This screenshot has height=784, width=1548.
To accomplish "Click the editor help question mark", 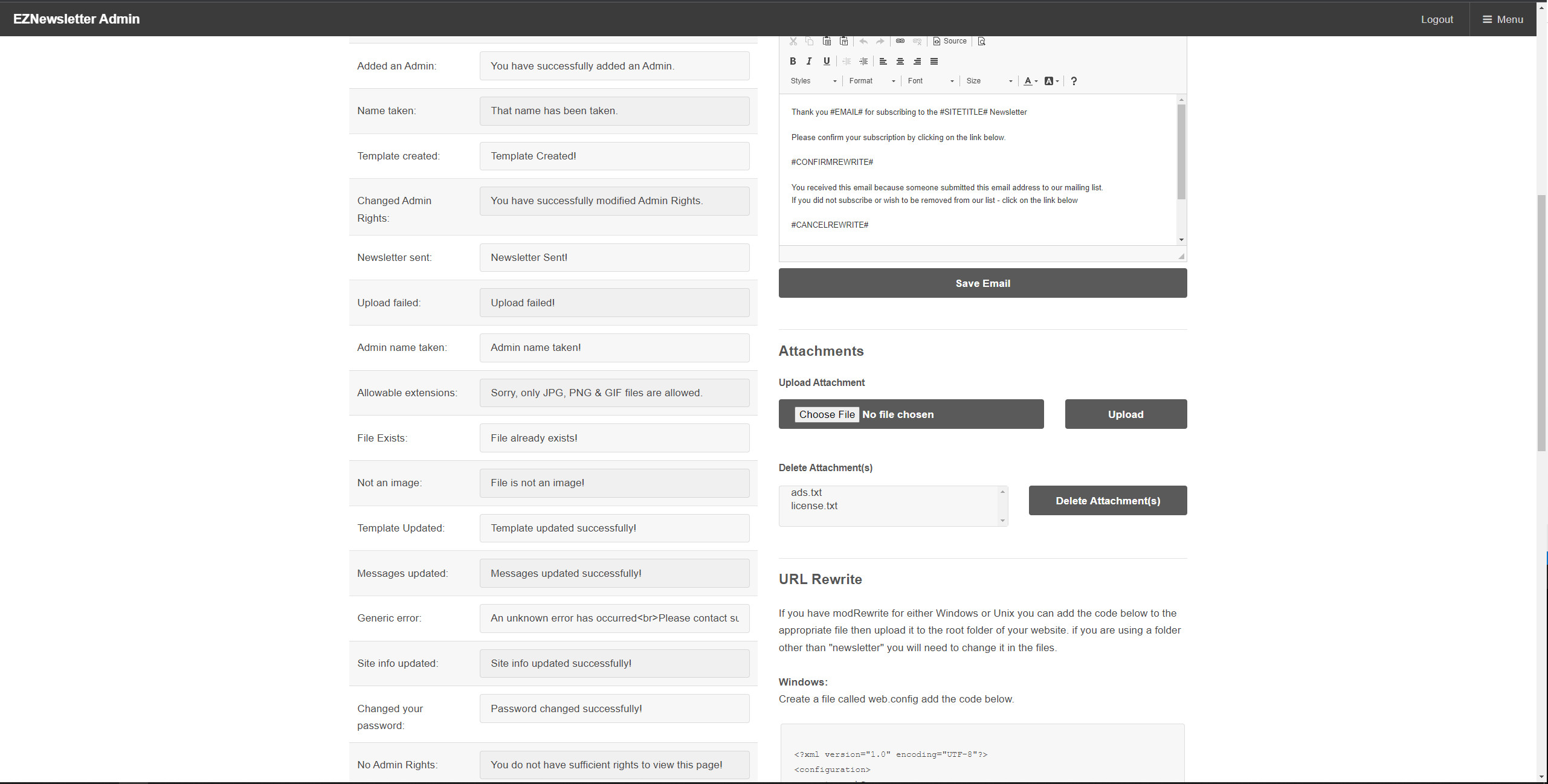I will 1074,81.
